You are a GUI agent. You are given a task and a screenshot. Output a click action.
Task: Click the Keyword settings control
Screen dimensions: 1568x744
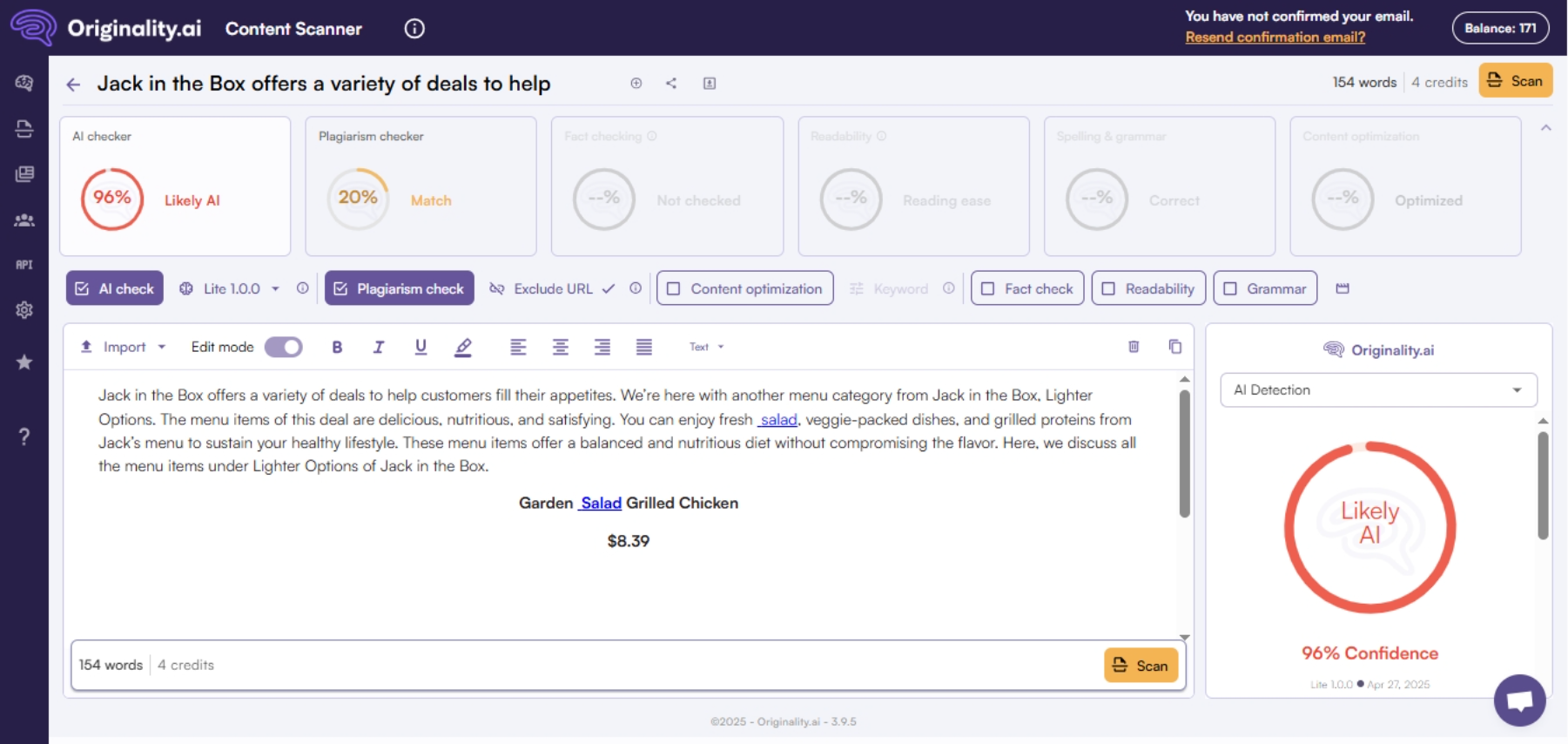coord(889,288)
